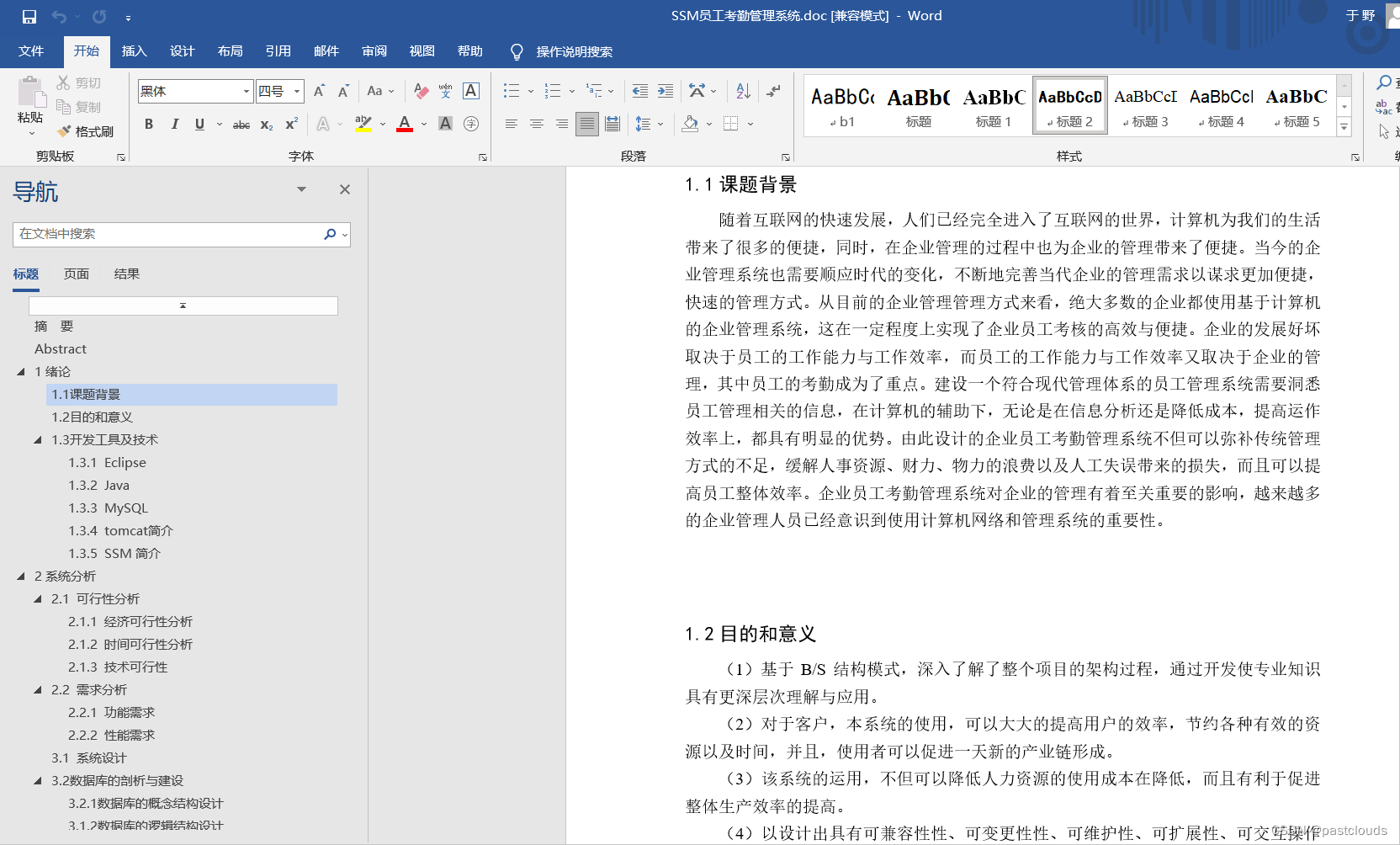This screenshot has width=1400, height=845.
Task: Activate the Format Painter
Action: (x=86, y=131)
